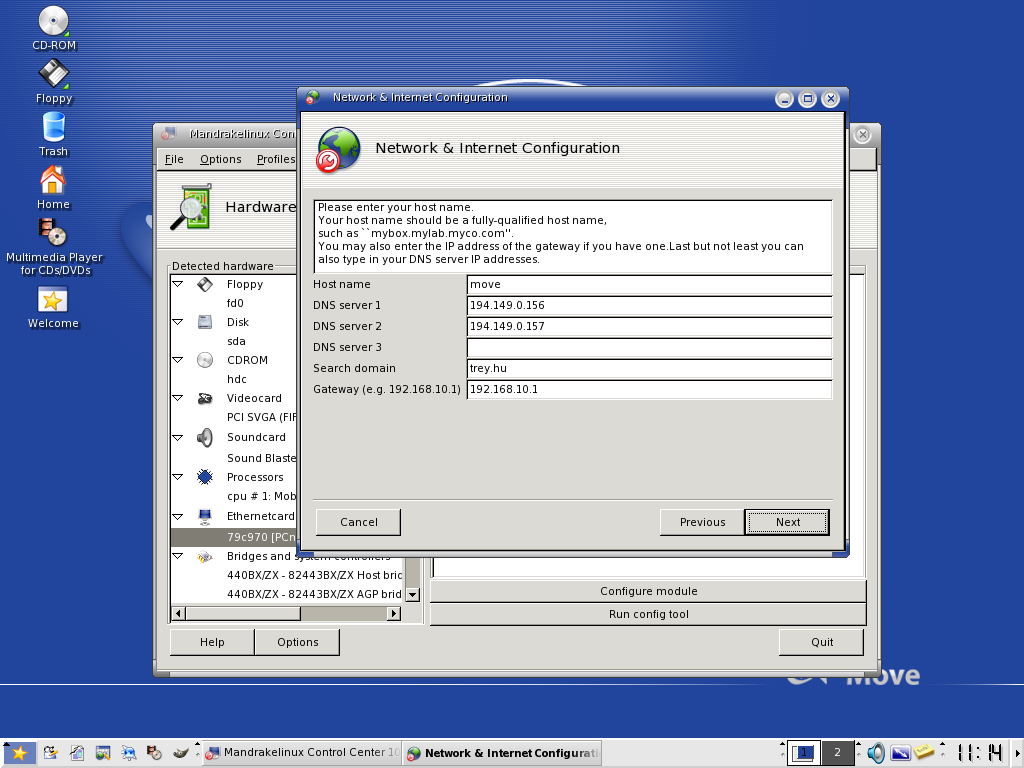Click Quit in the Control Center
This screenshot has height=768, width=1024.
pyautogui.click(x=822, y=642)
